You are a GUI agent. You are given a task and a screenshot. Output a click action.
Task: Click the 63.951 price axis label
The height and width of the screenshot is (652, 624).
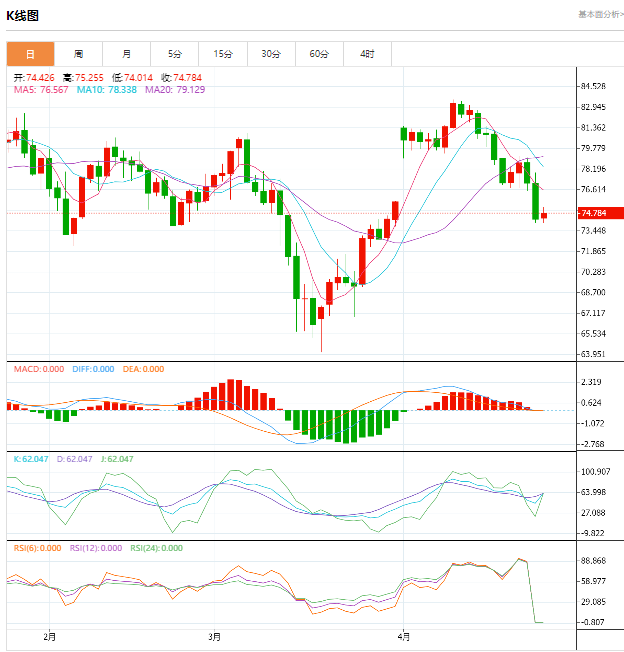coord(593,354)
